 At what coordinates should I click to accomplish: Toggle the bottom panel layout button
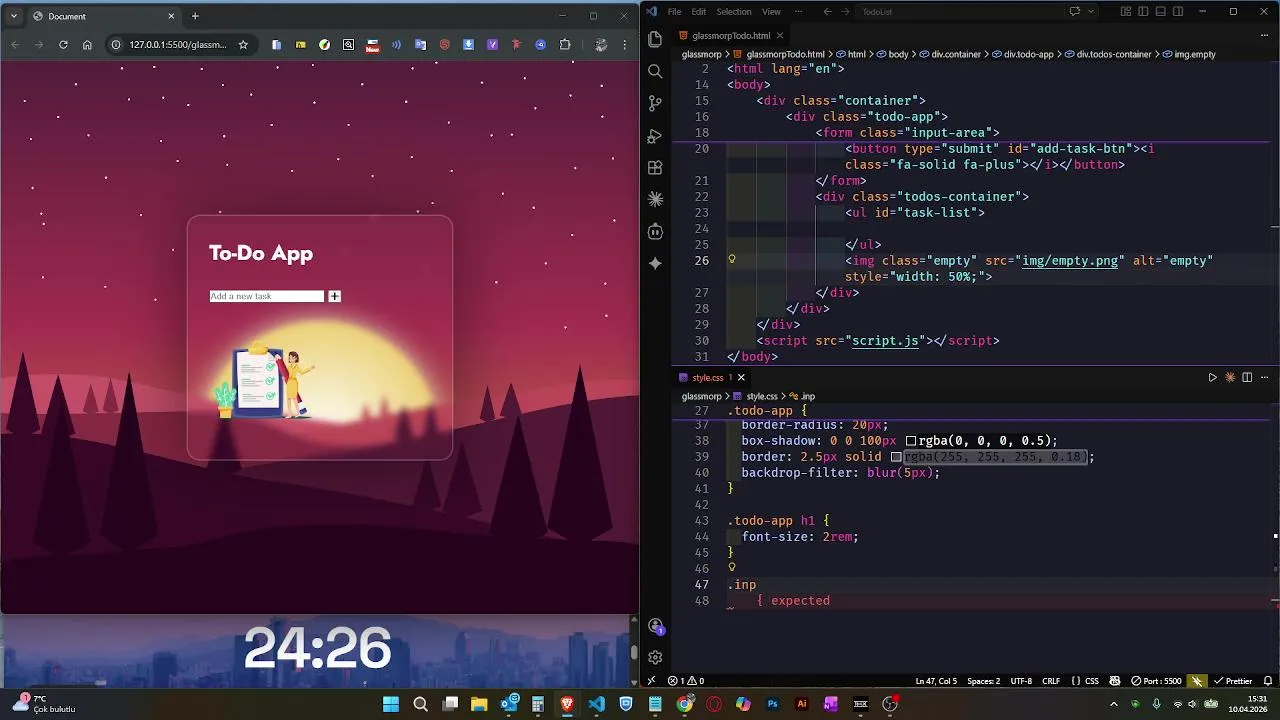[1161, 12]
